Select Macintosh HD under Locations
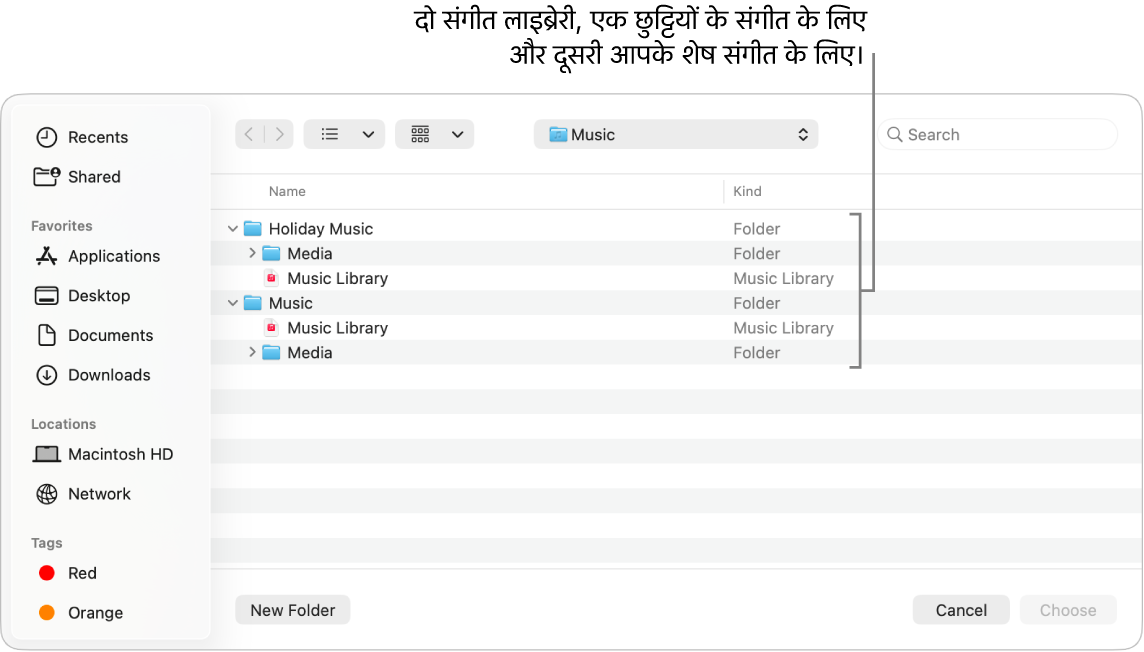This screenshot has height=652, width=1144. point(103,454)
